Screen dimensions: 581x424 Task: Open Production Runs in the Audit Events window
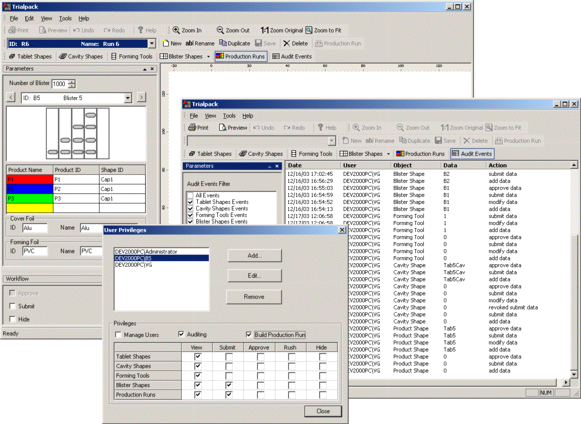[420, 153]
